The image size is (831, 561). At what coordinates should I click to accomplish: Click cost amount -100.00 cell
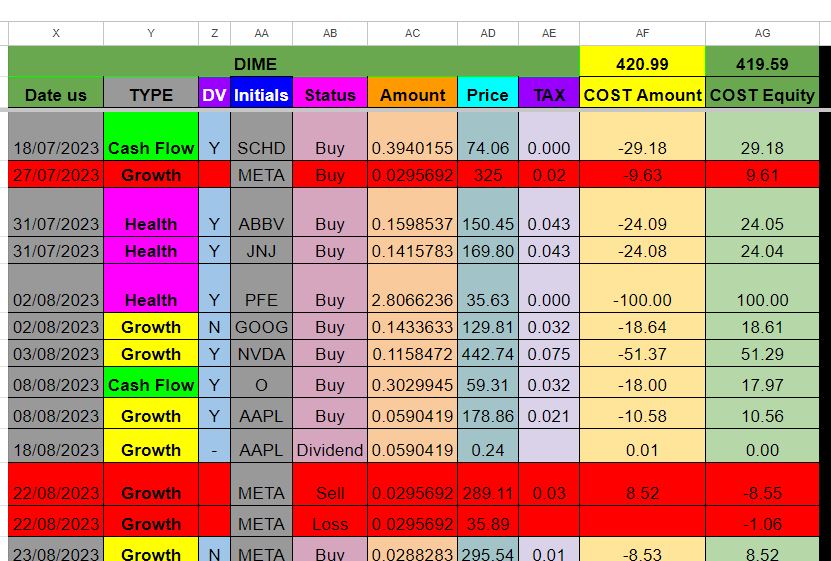pos(642,288)
